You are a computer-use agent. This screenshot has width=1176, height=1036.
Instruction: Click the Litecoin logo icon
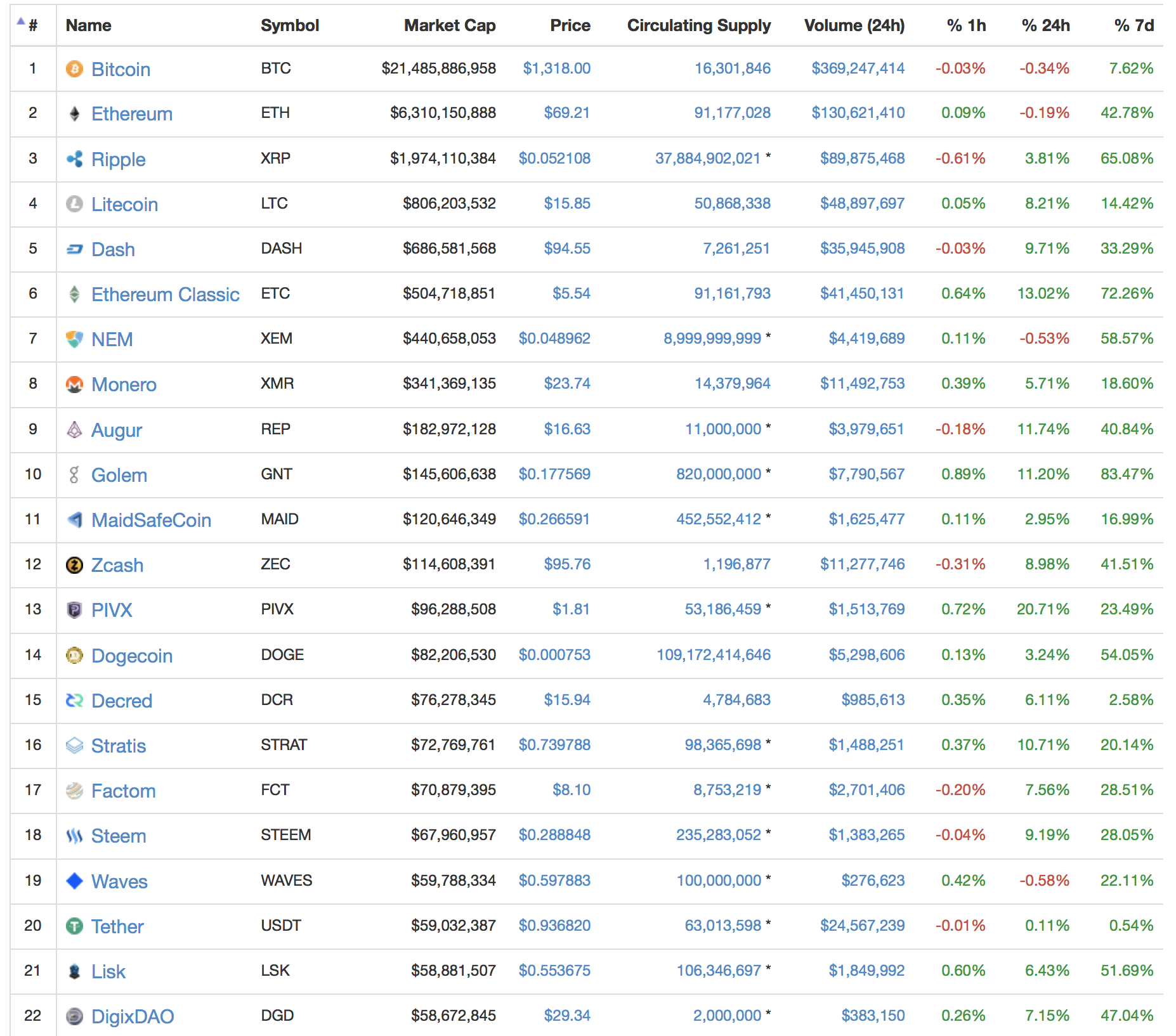pyautogui.click(x=74, y=204)
